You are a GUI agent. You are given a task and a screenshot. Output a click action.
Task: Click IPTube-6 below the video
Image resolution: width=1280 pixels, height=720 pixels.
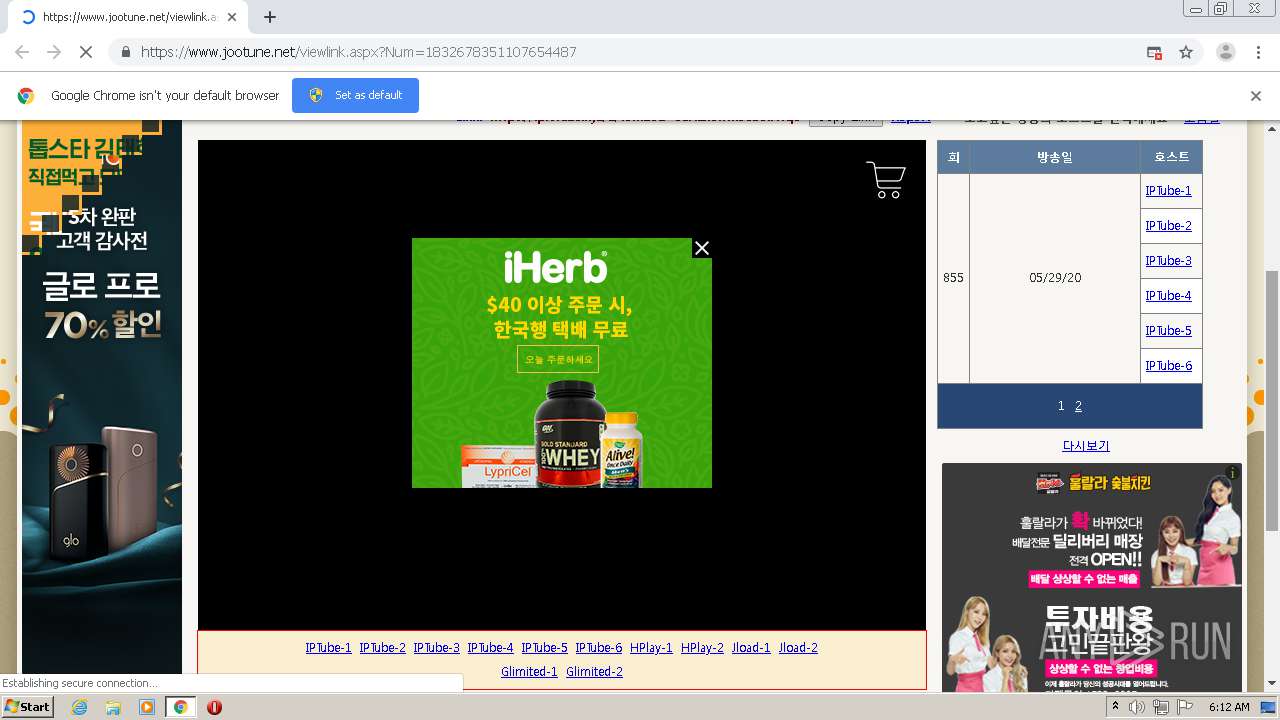[x=598, y=648]
